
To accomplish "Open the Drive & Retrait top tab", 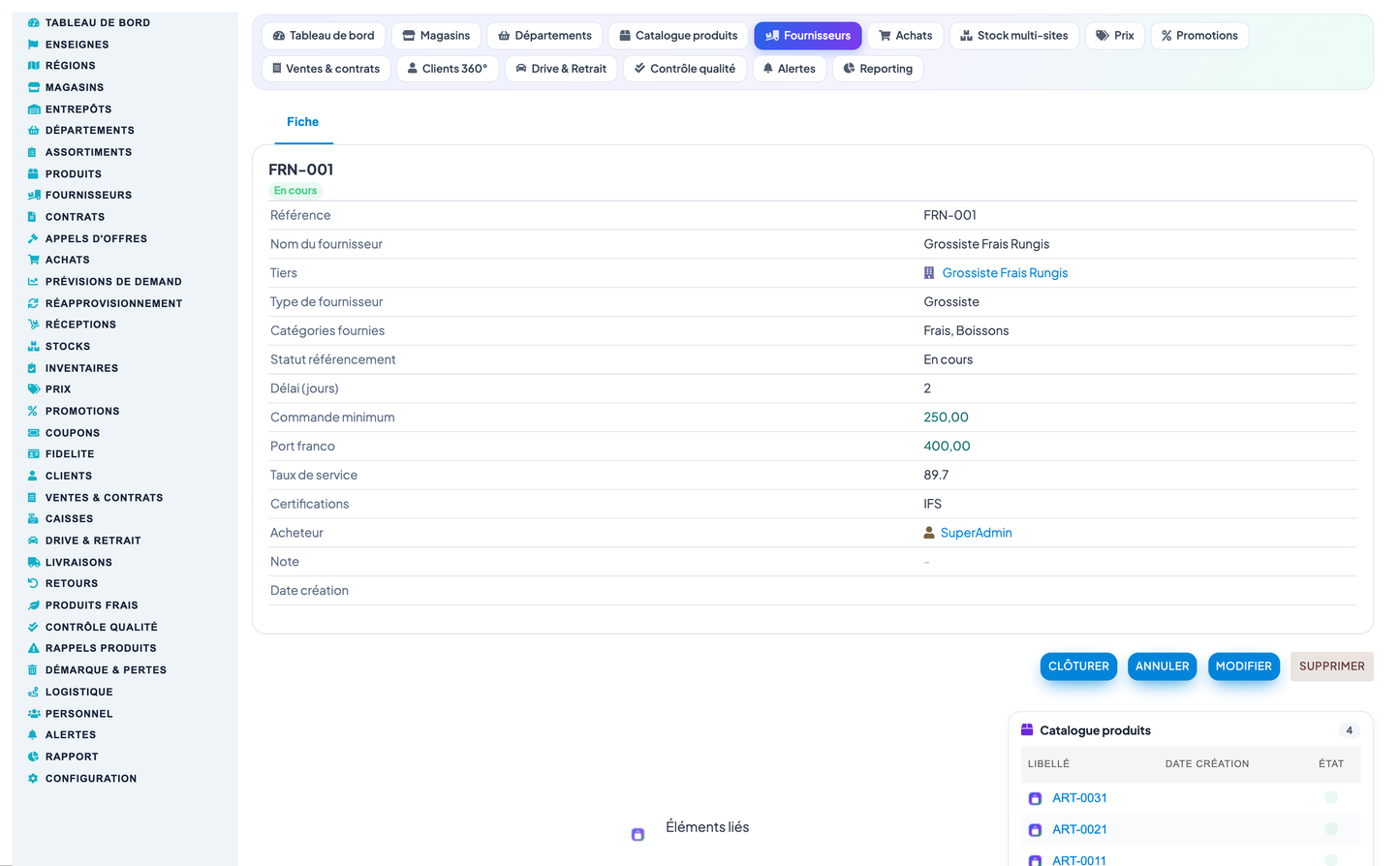I will point(561,69).
